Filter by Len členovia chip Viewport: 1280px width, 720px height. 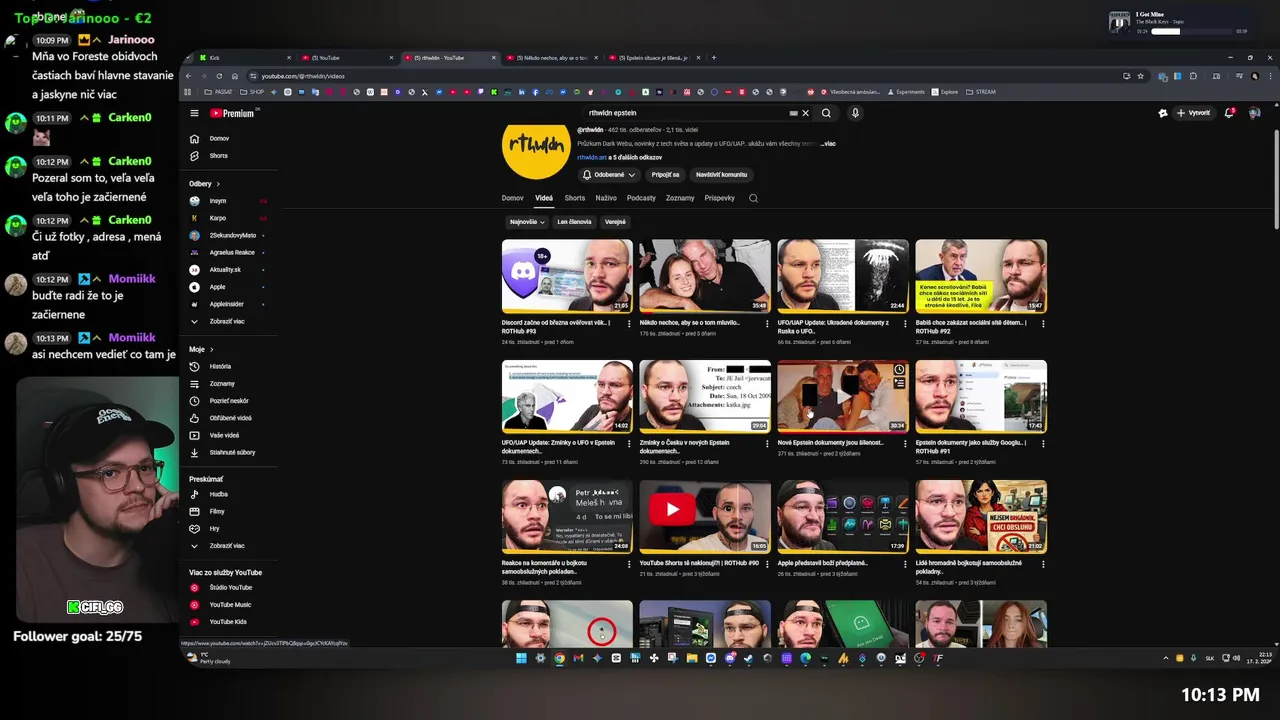pos(574,222)
